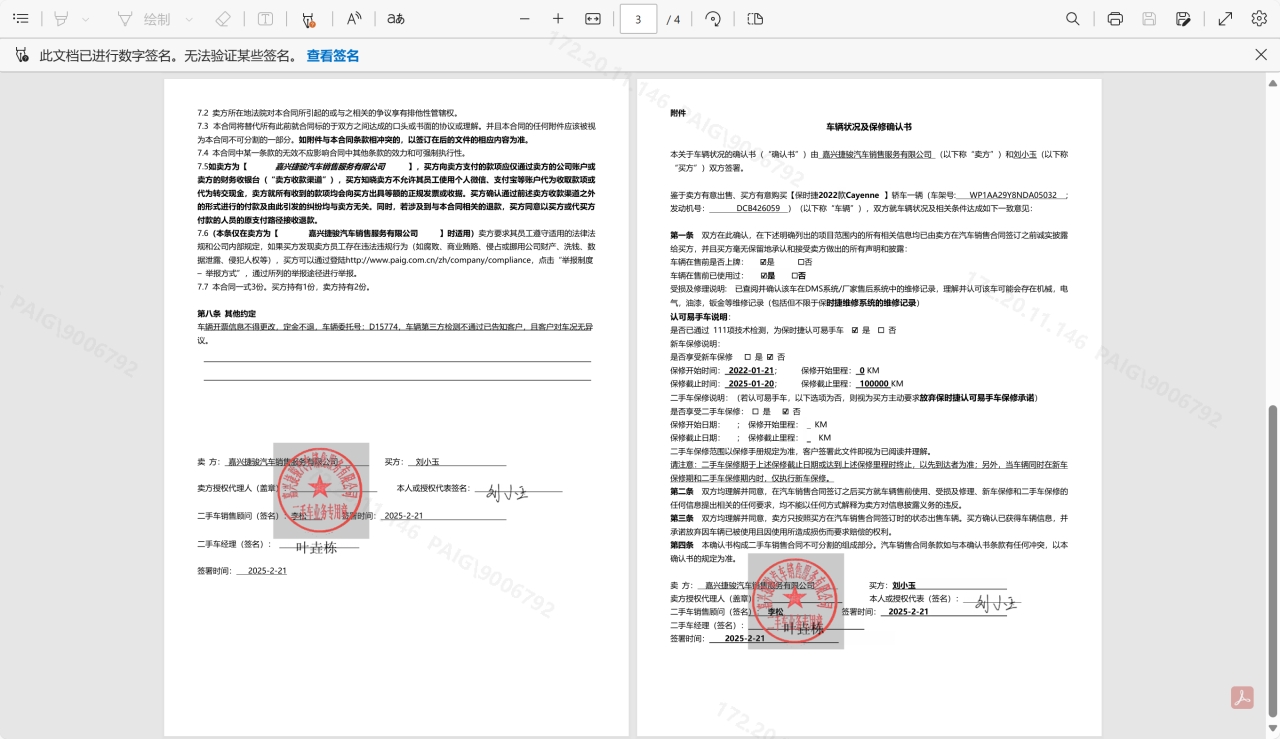Click the VIN WP1AA29Y8NDA05032

pyautogui.click(x=1013, y=195)
